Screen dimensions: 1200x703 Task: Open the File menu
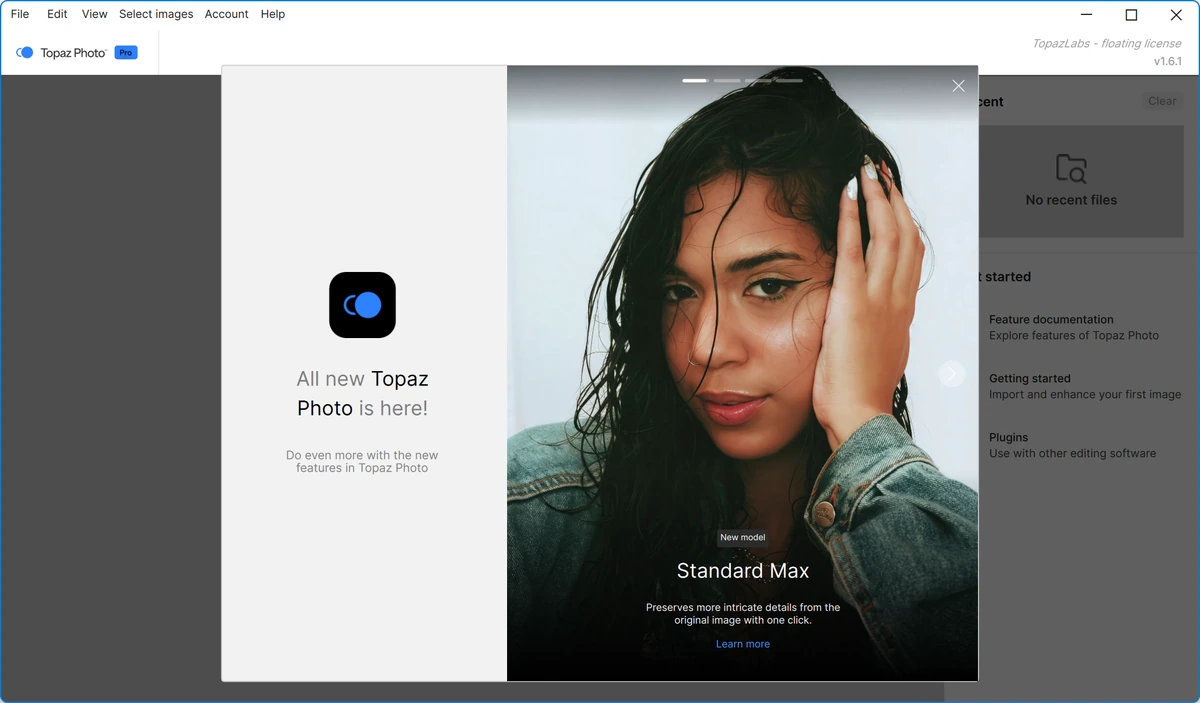pos(20,14)
